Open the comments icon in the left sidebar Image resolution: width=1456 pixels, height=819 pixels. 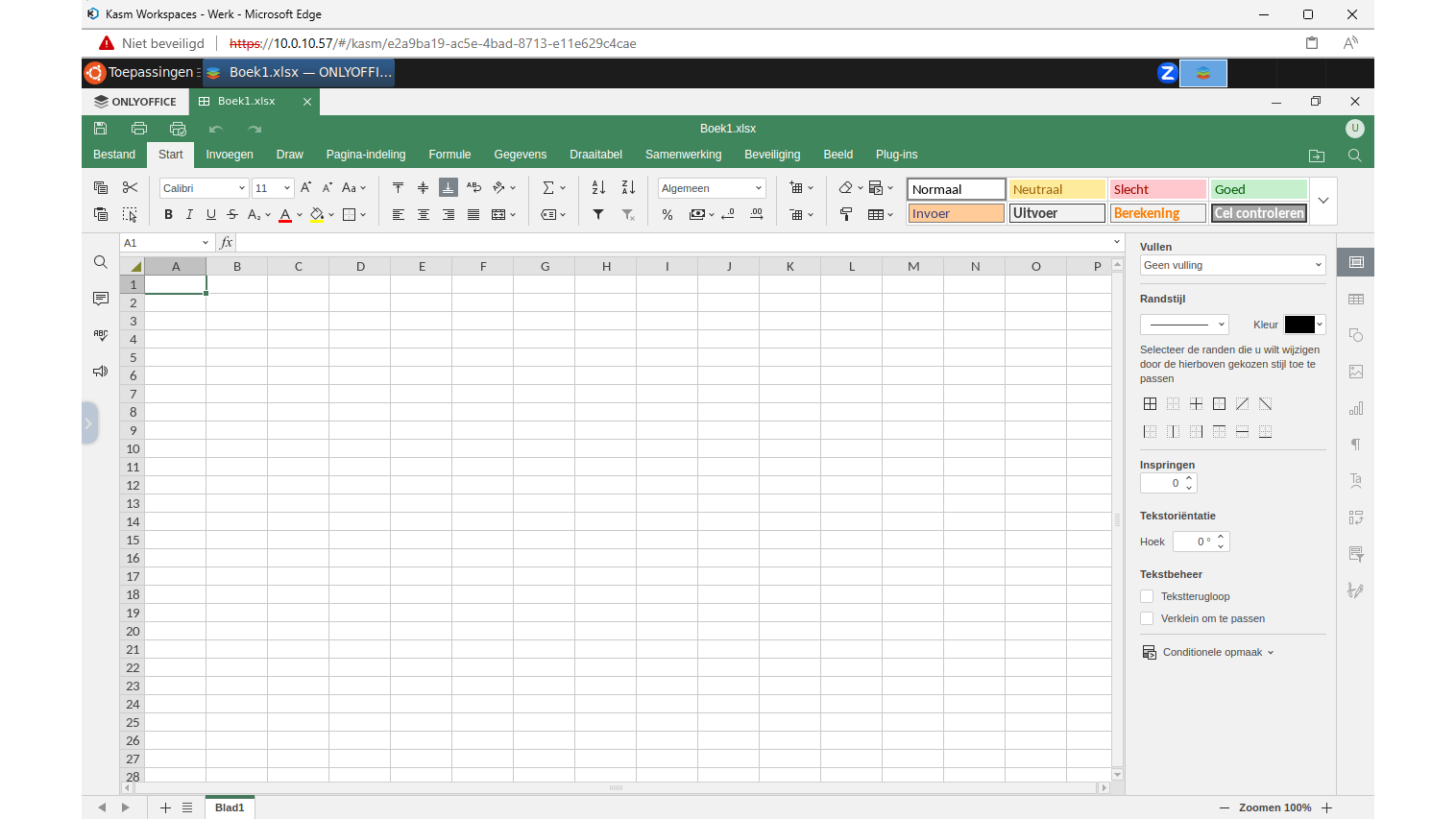(x=100, y=299)
